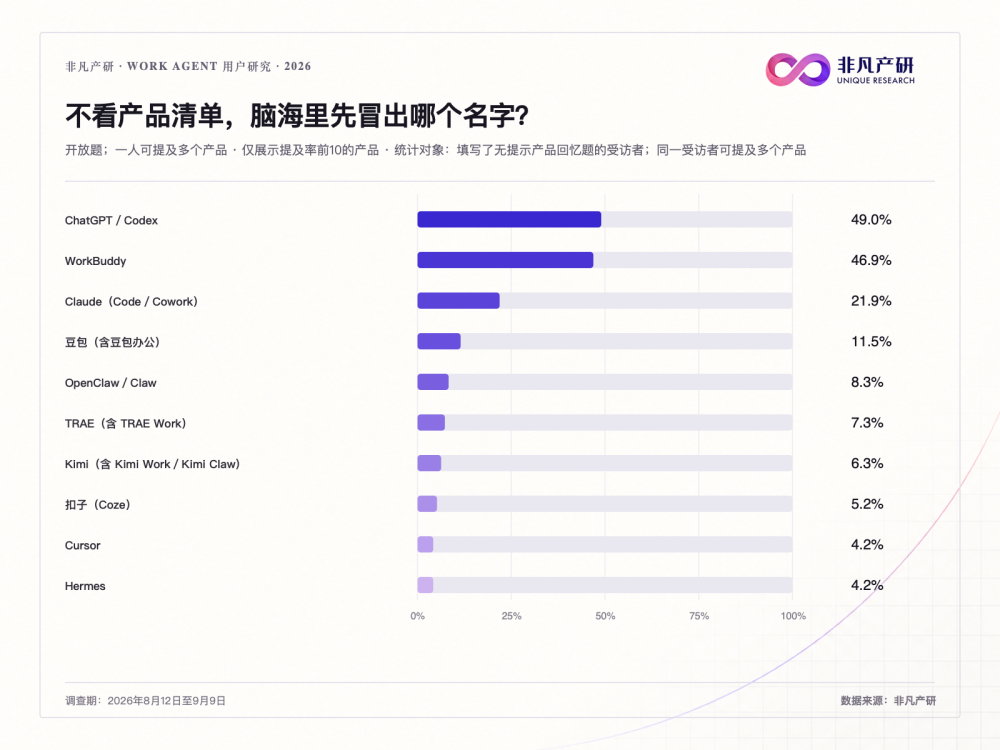Click the 100% axis tick label

click(x=793, y=616)
